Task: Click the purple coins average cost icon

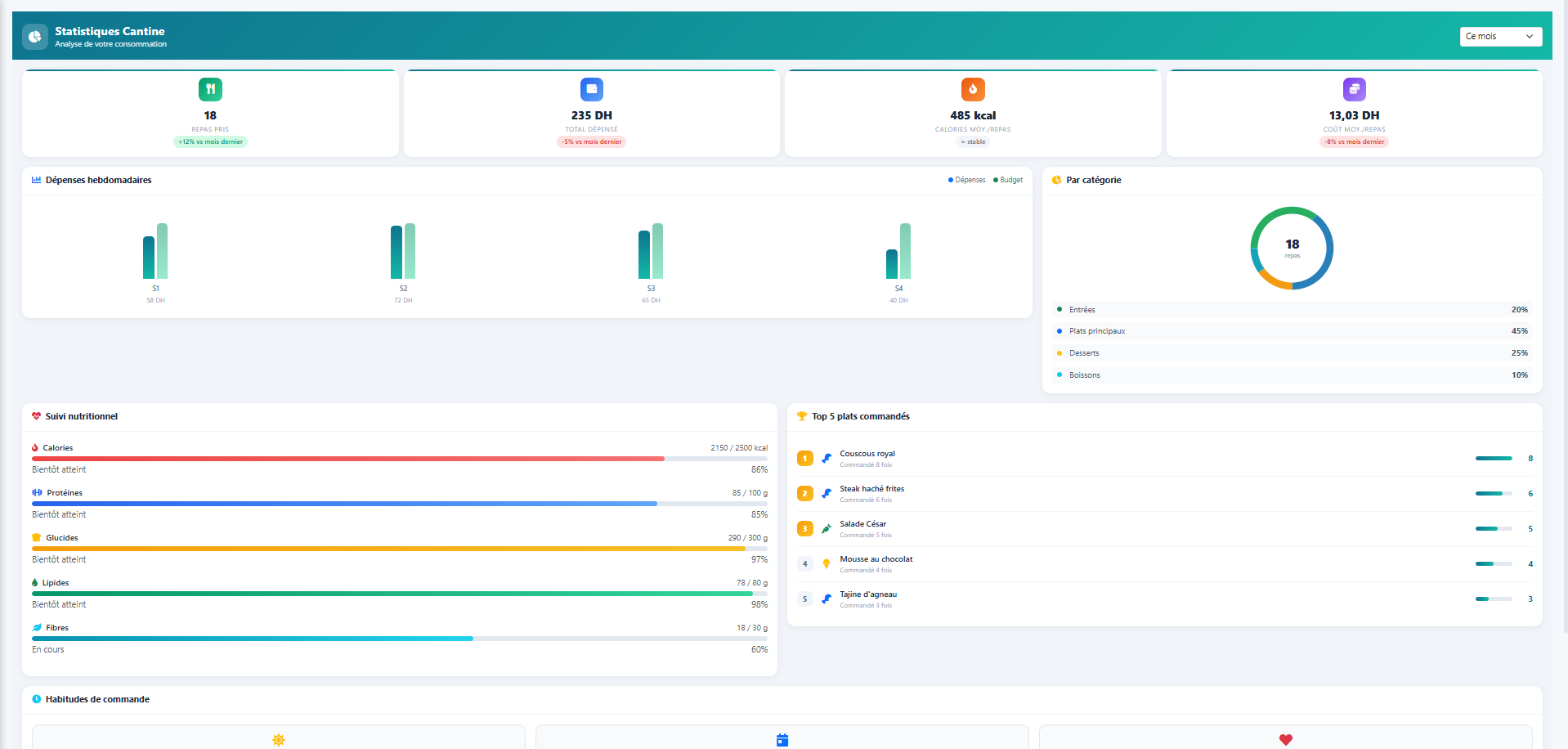Action: (x=1354, y=89)
